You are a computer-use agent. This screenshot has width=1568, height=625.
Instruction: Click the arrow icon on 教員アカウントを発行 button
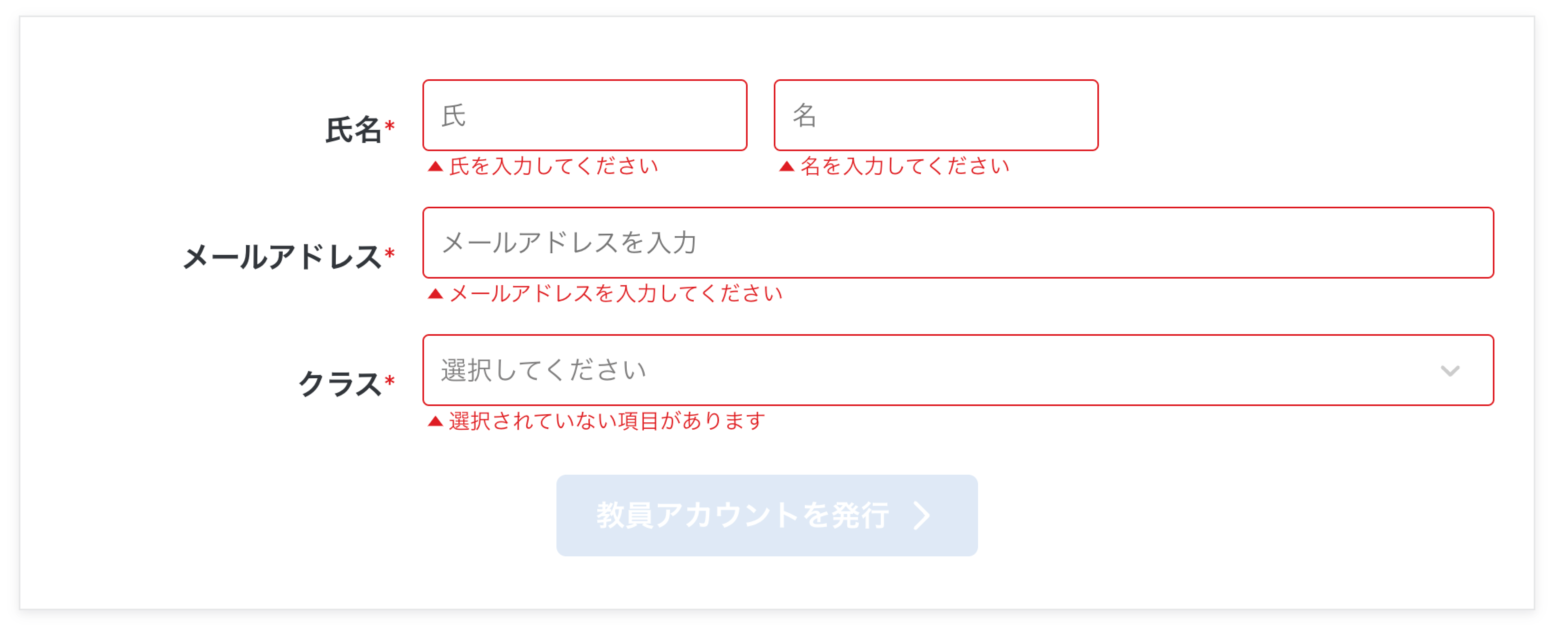[923, 516]
